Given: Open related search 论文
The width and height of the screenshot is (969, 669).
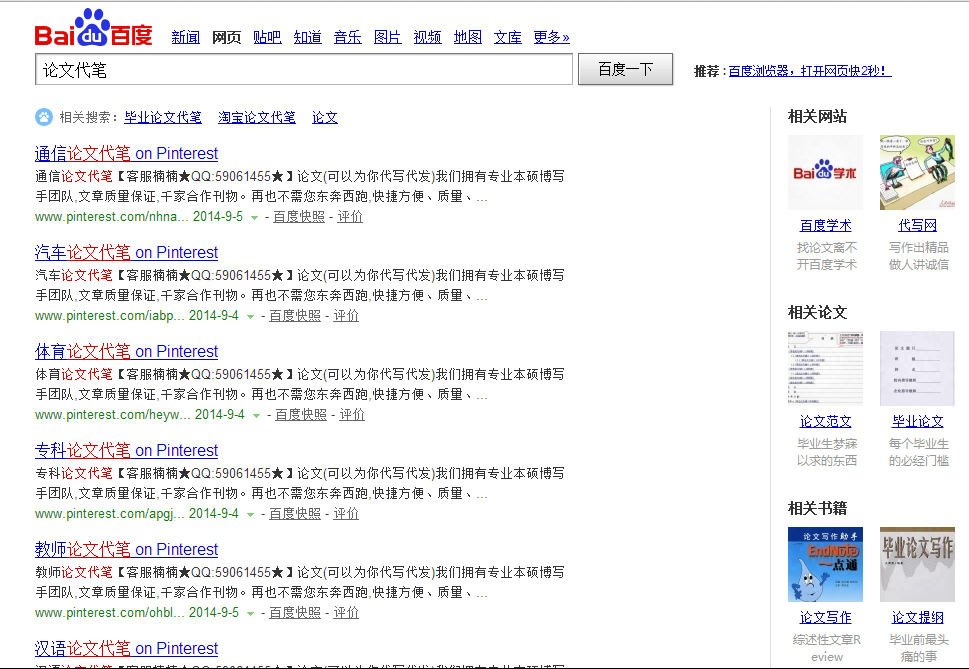Looking at the screenshot, I should click(x=324, y=117).
